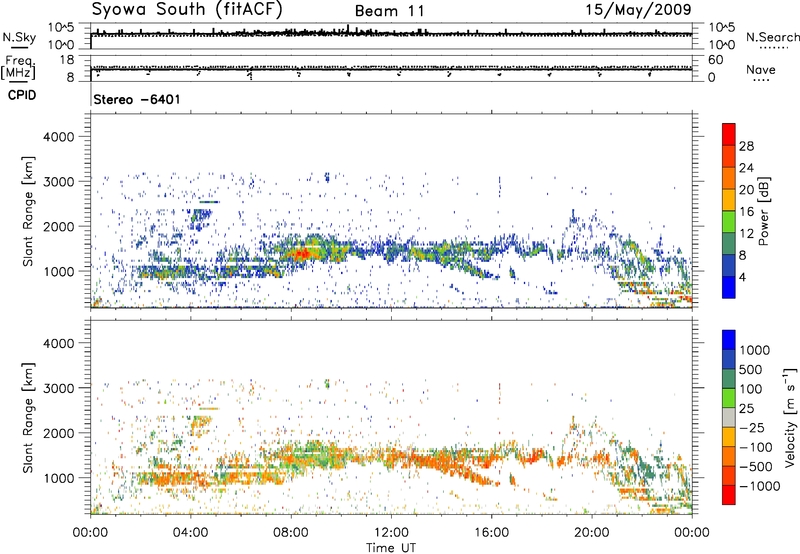Click the 'Beam 11' label

[389, 11]
